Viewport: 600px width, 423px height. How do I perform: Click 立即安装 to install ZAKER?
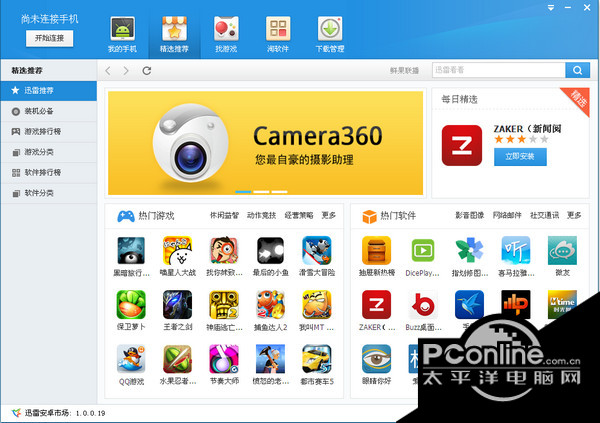point(520,157)
